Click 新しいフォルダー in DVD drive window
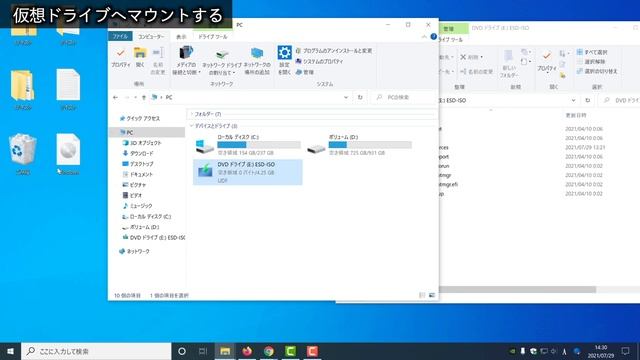 tap(509, 64)
